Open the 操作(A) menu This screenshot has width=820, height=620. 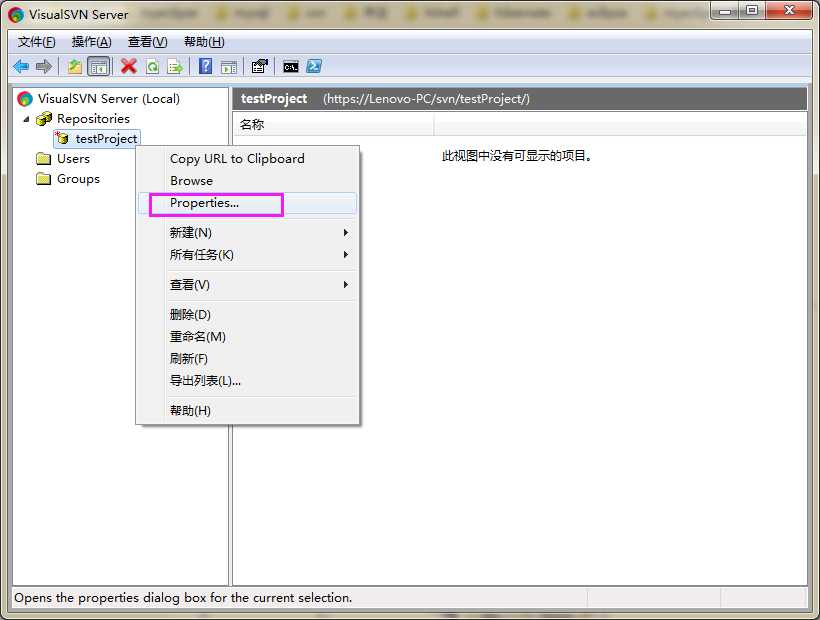tap(92, 42)
